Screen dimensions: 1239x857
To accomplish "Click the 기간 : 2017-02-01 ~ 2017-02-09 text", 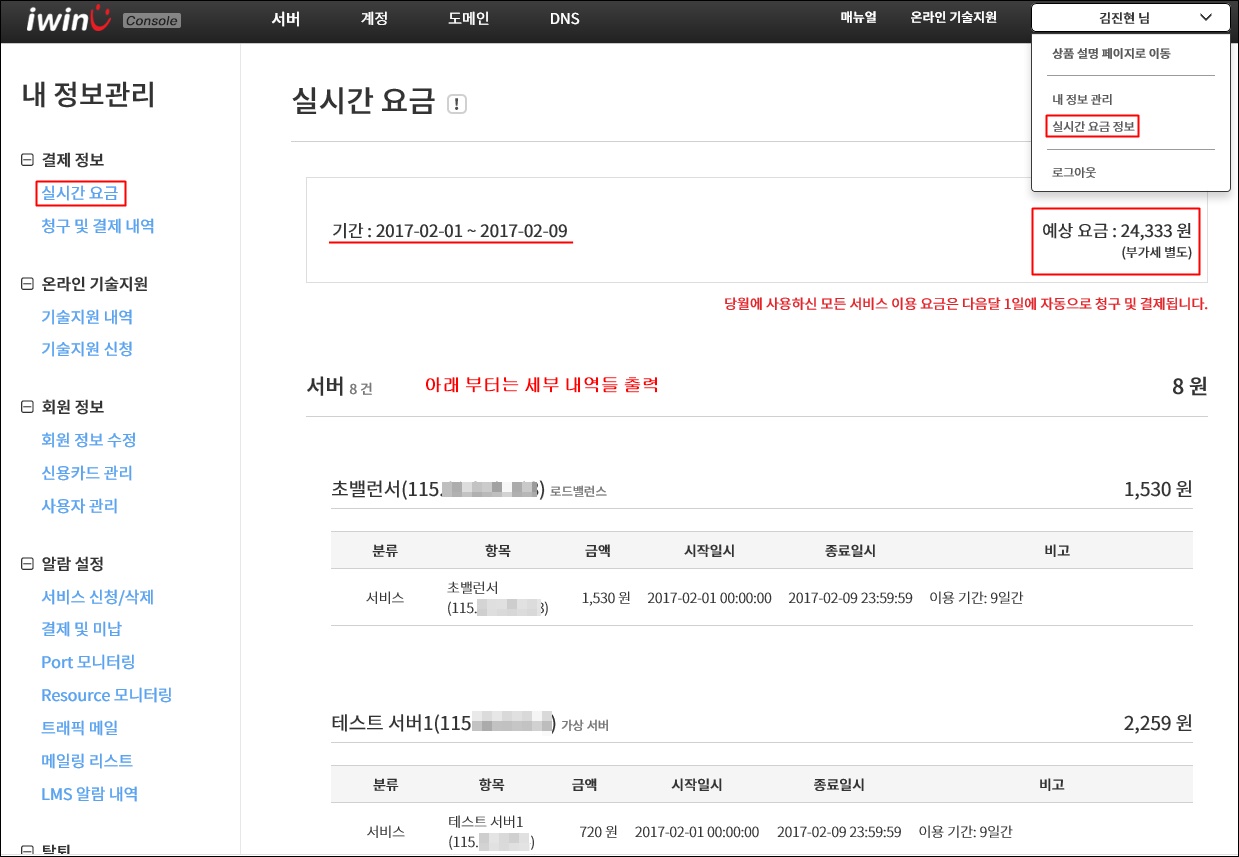I will [450, 232].
